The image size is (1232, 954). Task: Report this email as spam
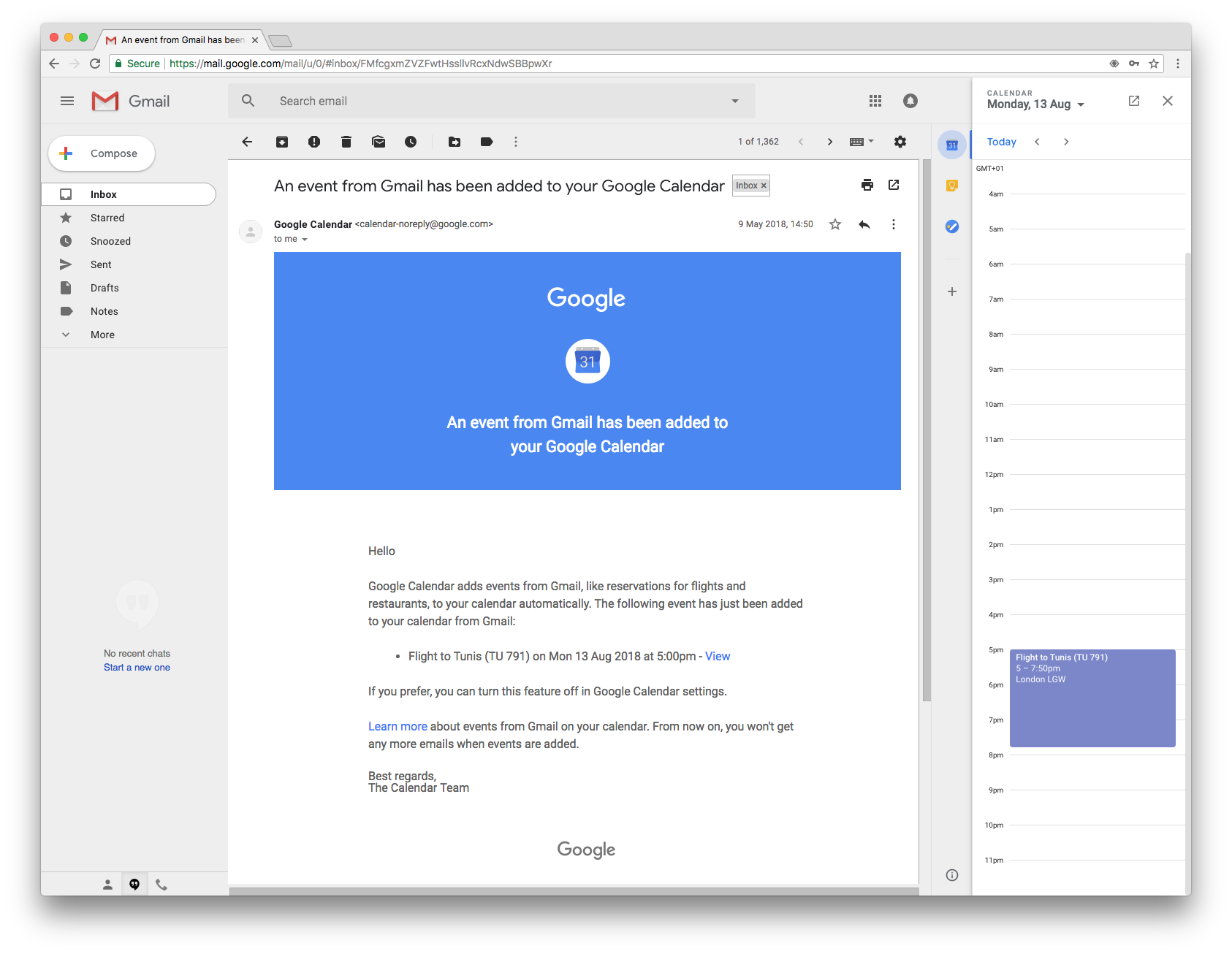pos(314,142)
